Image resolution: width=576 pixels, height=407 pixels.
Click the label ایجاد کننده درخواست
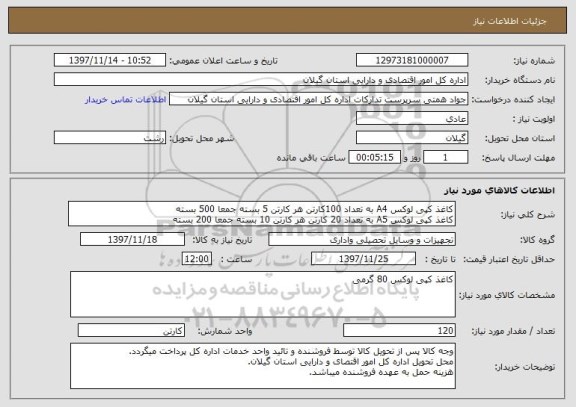click(x=513, y=100)
